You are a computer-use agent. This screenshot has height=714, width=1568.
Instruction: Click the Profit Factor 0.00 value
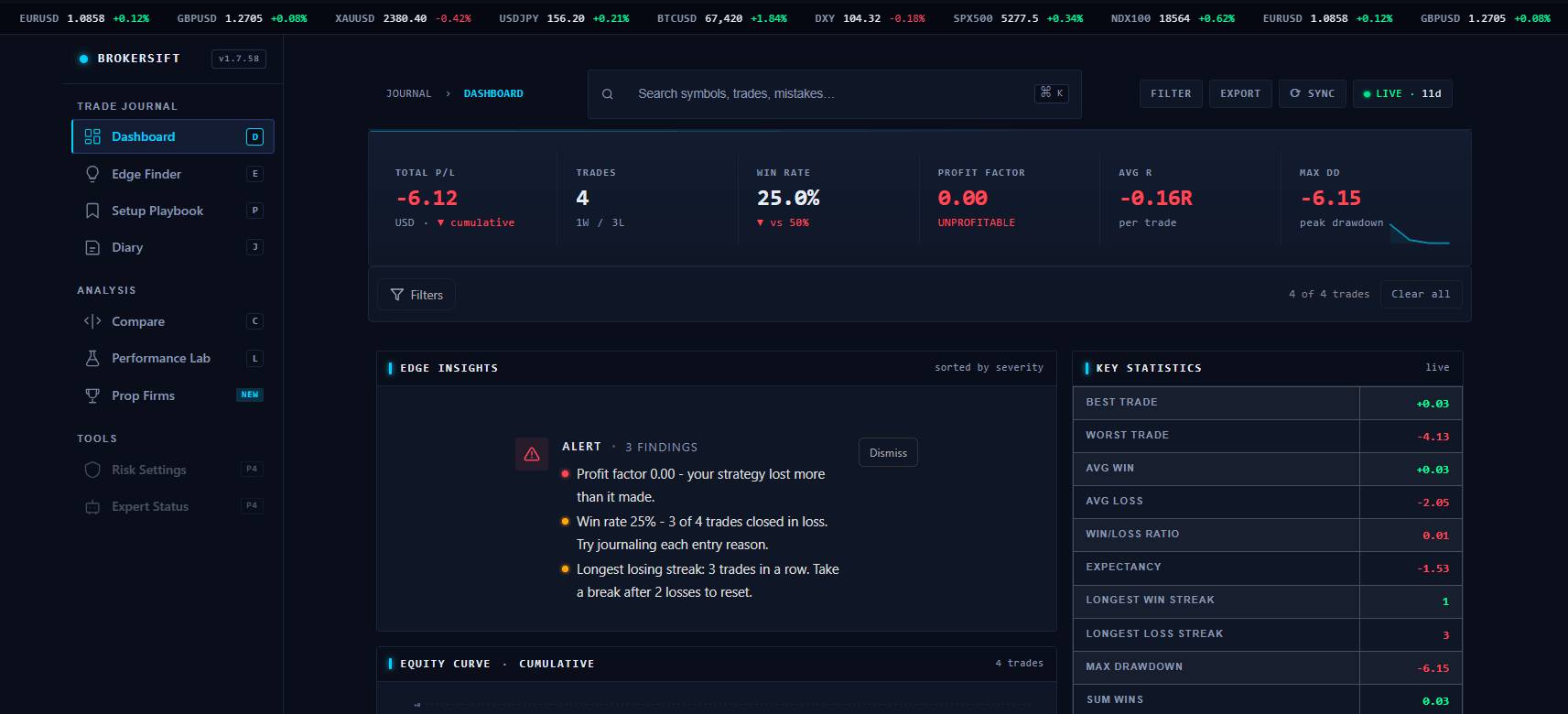point(963,198)
